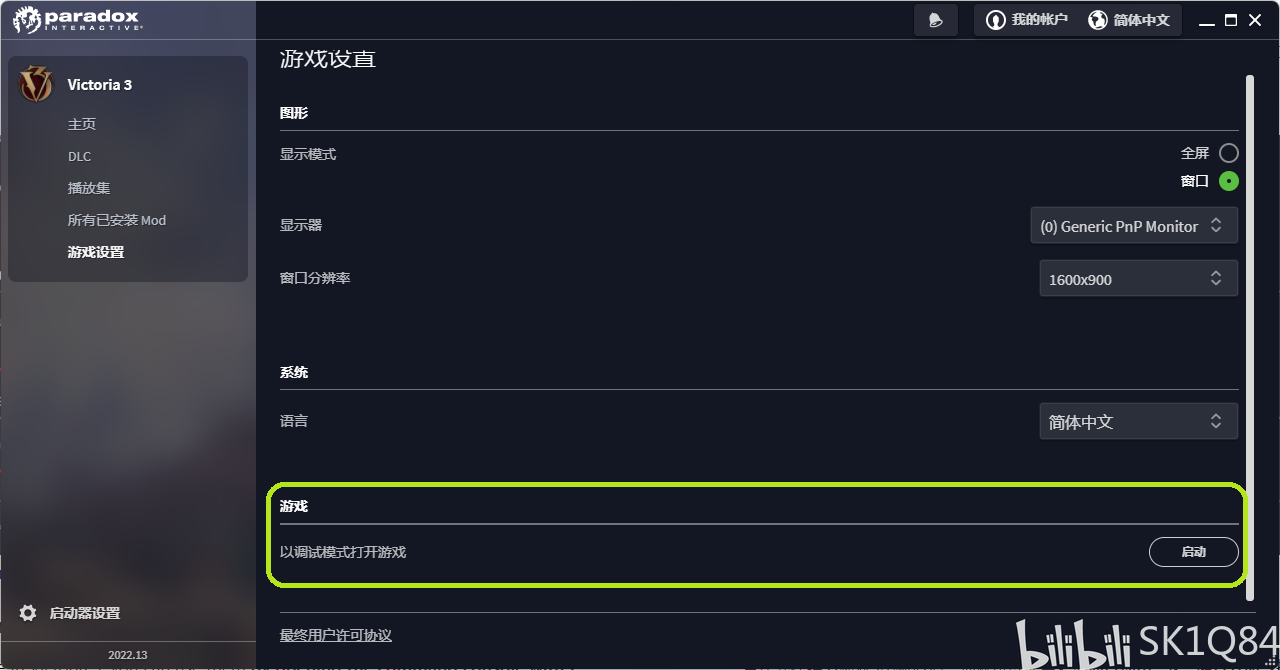Open the DLC sidebar item
1280x670 pixels.
79,156
